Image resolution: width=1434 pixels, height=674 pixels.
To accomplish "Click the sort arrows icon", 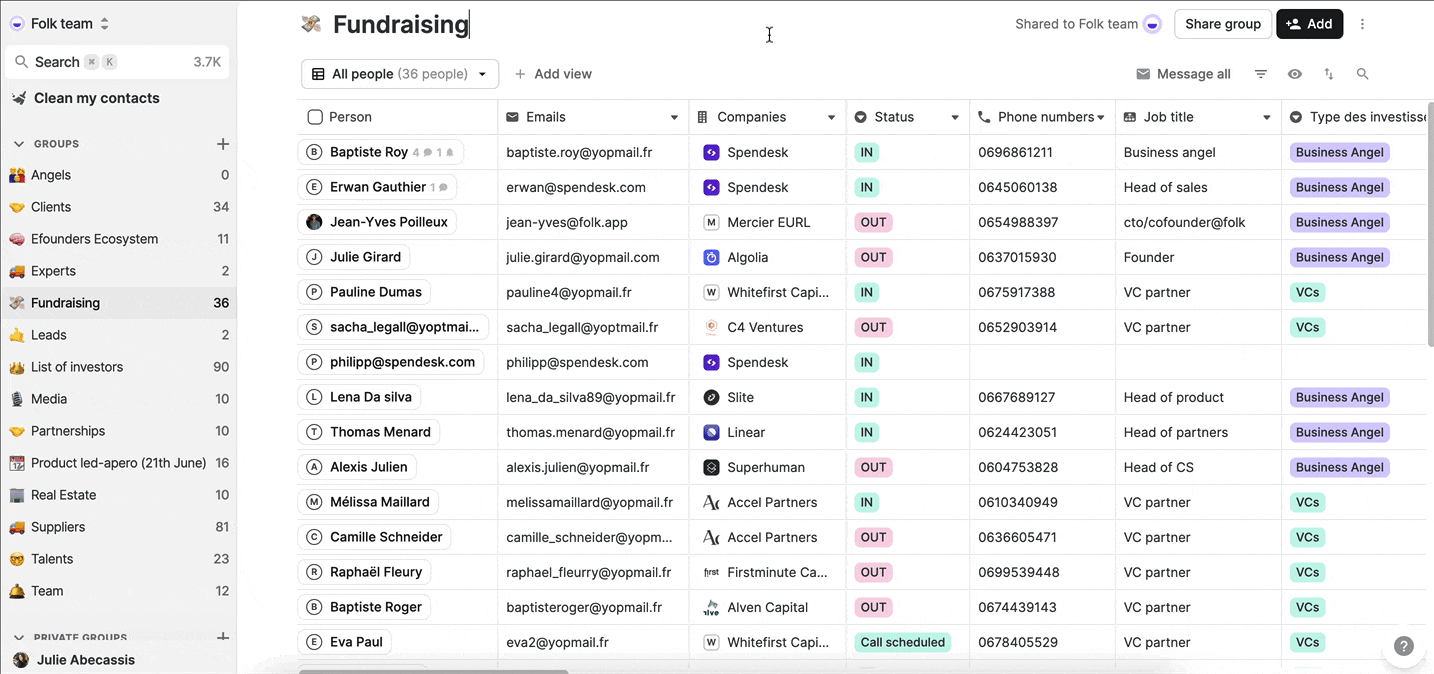I will (1329, 74).
